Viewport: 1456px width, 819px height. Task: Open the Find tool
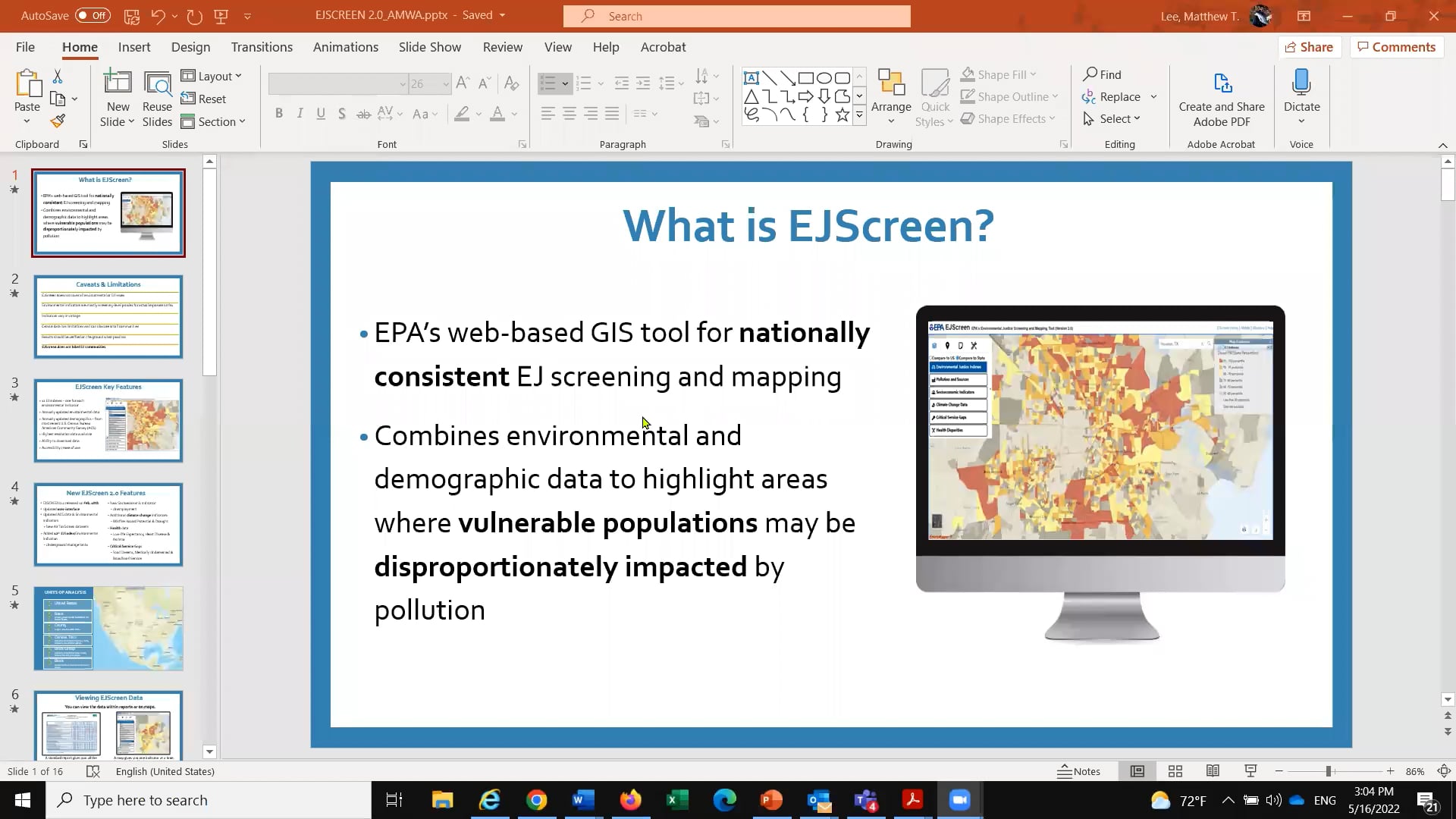click(1104, 74)
